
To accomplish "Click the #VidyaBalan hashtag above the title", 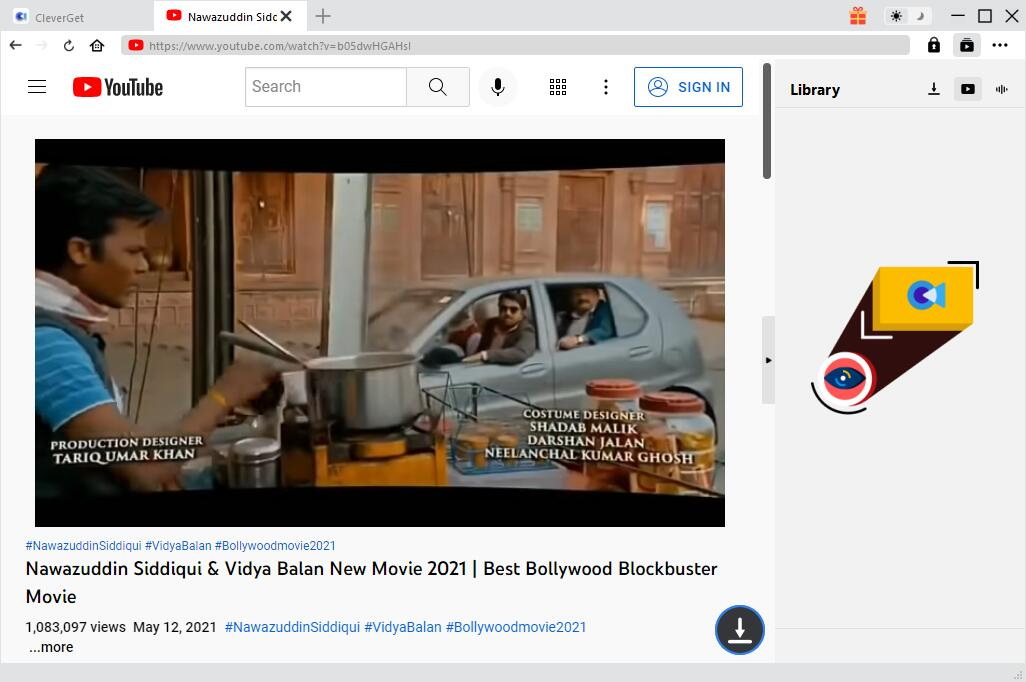I will coord(178,546).
